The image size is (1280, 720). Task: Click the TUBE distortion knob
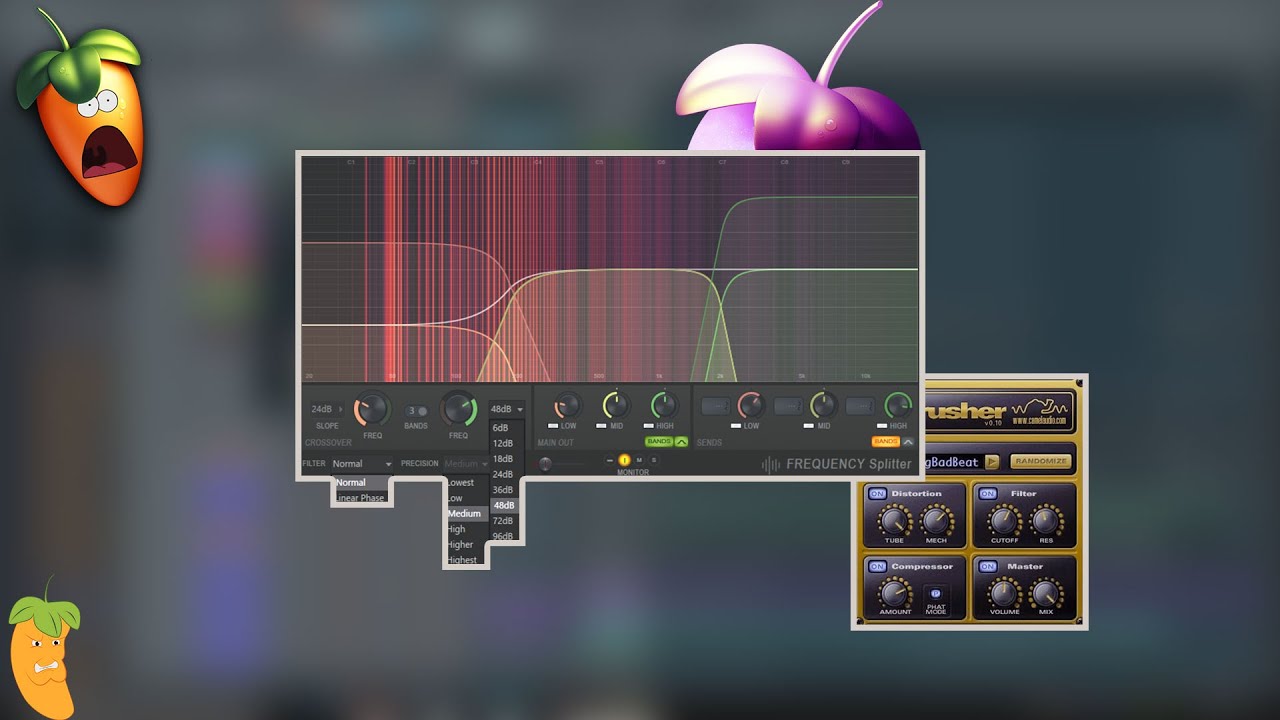point(895,520)
